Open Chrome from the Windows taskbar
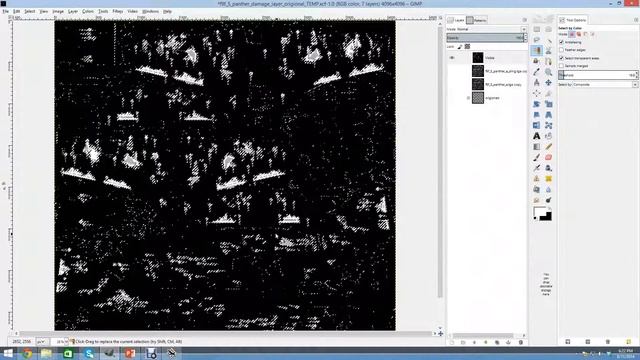The image size is (640, 360). pos(27,353)
